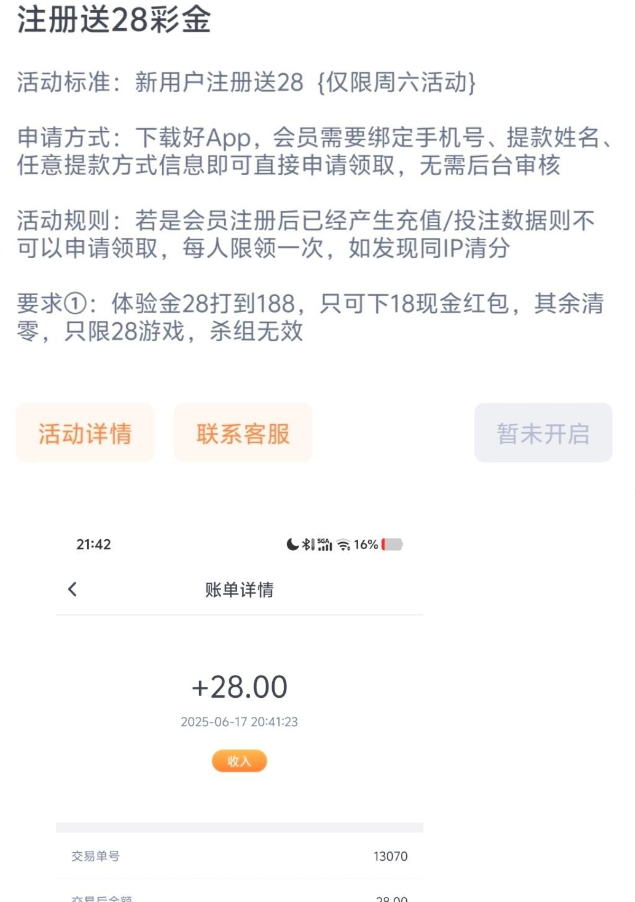Click the 账单详情 screen title
The width and height of the screenshot is (635, 902).
click(x=239, y=590)
